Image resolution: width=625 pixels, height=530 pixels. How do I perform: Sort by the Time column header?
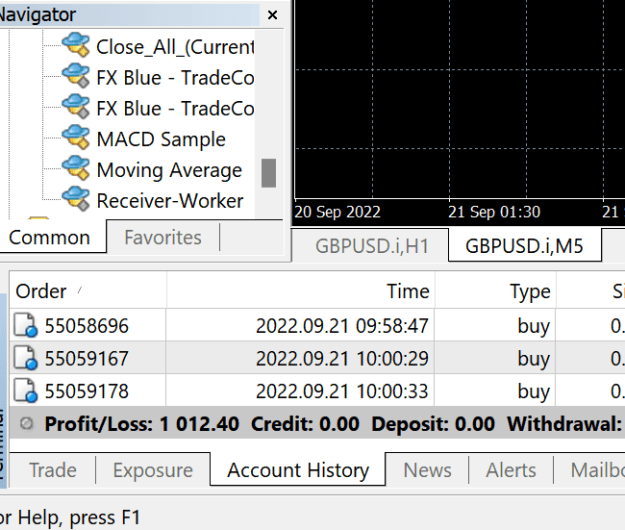click(301, 291)
